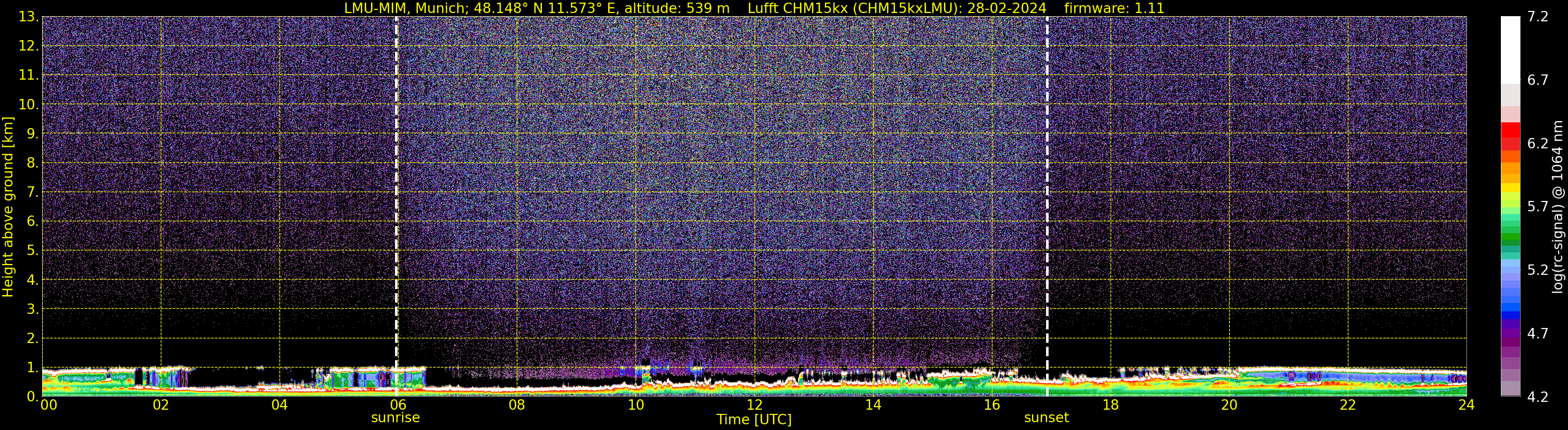The height and width of the screenshot is (430, 1568).
Task: Click the height-axis tick "9."
Action: click(x=33, y=133)
